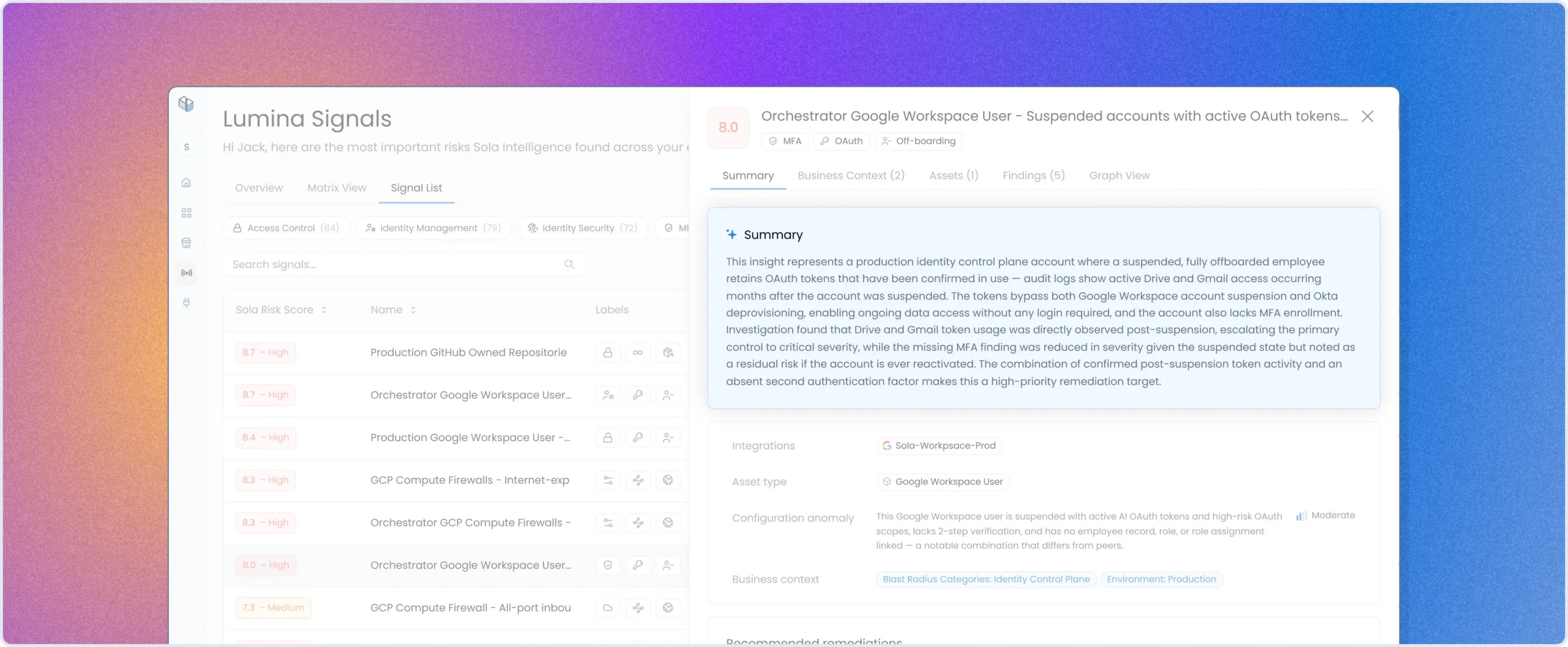
Task: Close the signal details panel
Action: 1367,116
